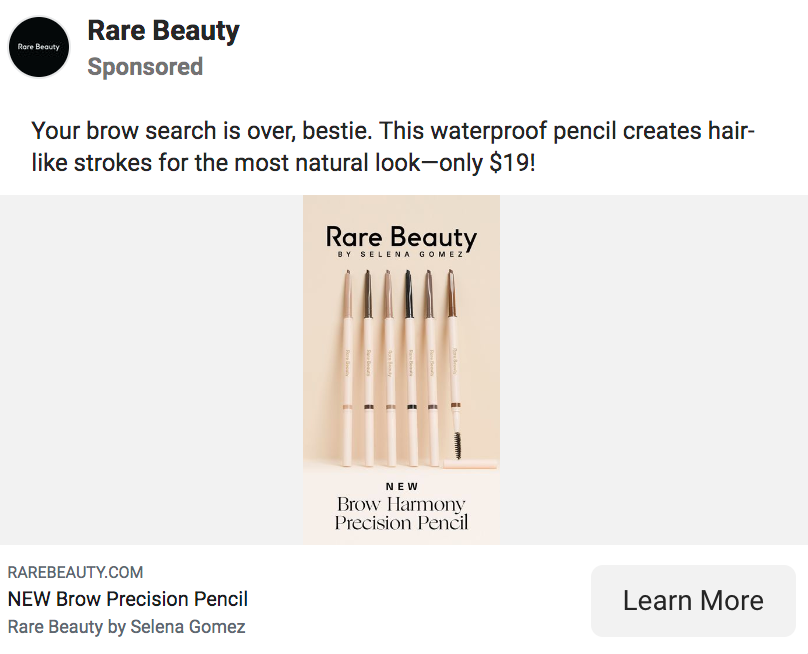Click the second brow pencil from left
Viewport: 808px width, 654px height.
(x=367, y=370)
